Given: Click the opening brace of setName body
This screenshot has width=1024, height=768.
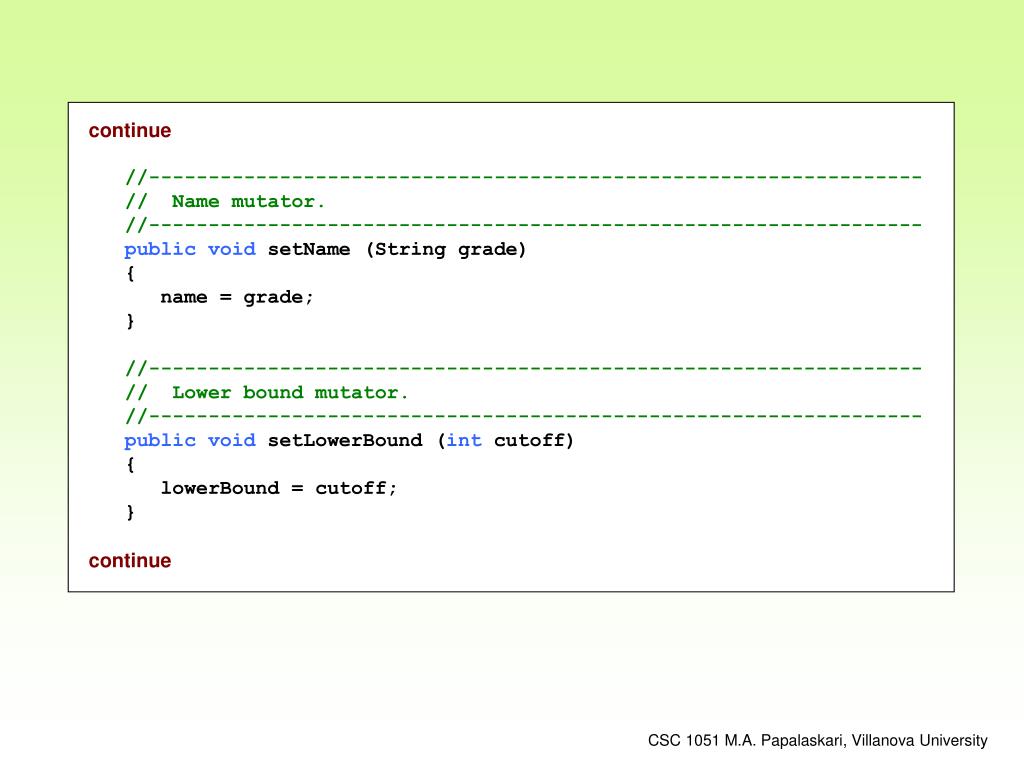Looking at the screenshot, I should (x=130, y=274).
